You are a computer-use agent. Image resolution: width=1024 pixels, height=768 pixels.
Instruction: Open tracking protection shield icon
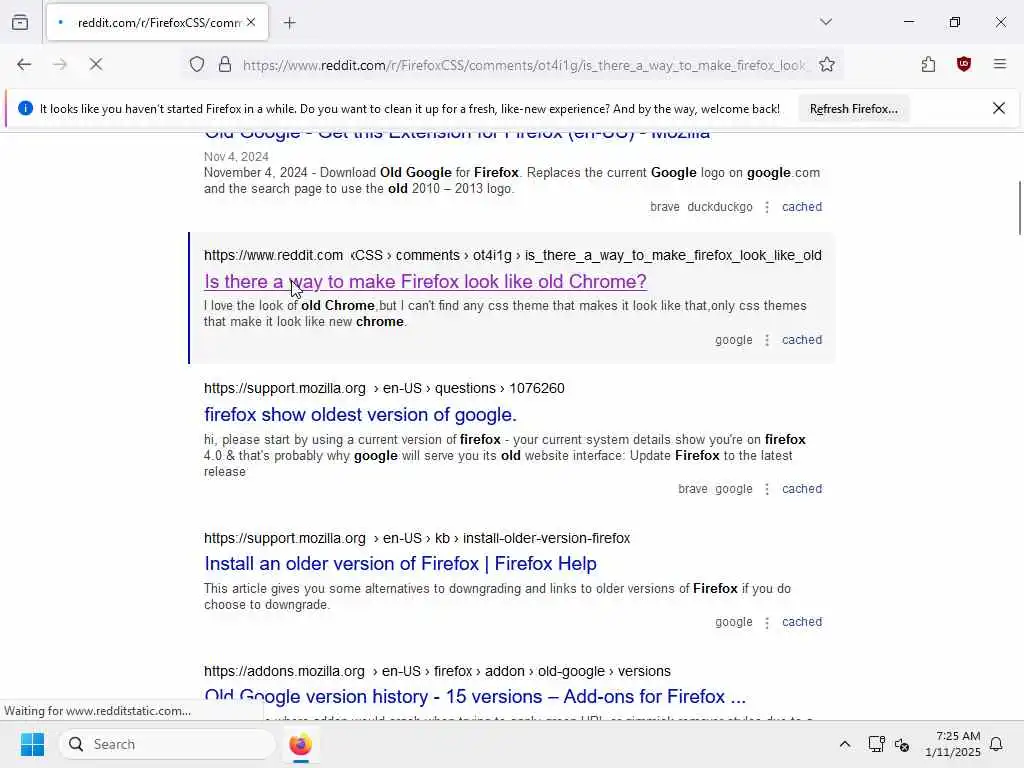(x=197, y=65)
